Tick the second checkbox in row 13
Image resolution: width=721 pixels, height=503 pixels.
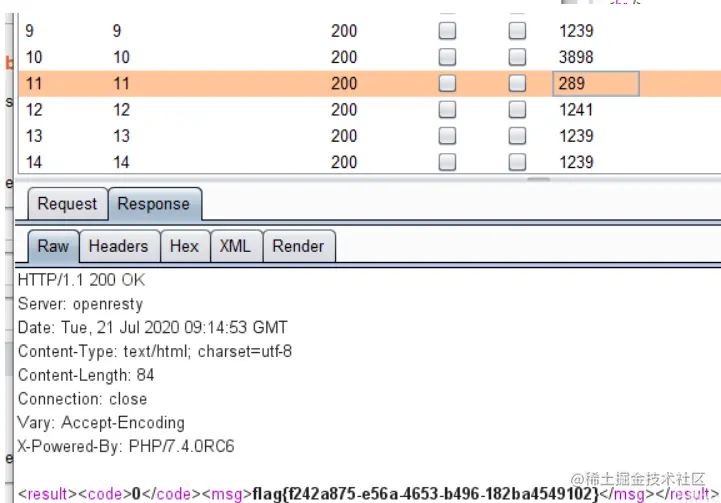click(x=517, y=136)
